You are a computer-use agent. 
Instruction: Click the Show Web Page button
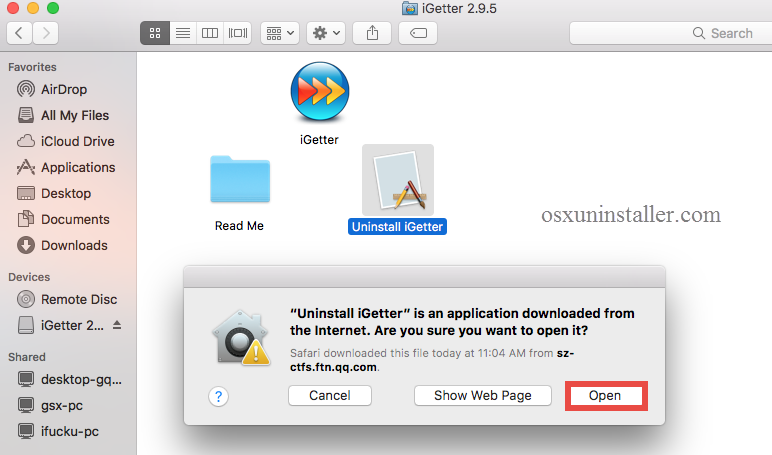coord(482,395)
